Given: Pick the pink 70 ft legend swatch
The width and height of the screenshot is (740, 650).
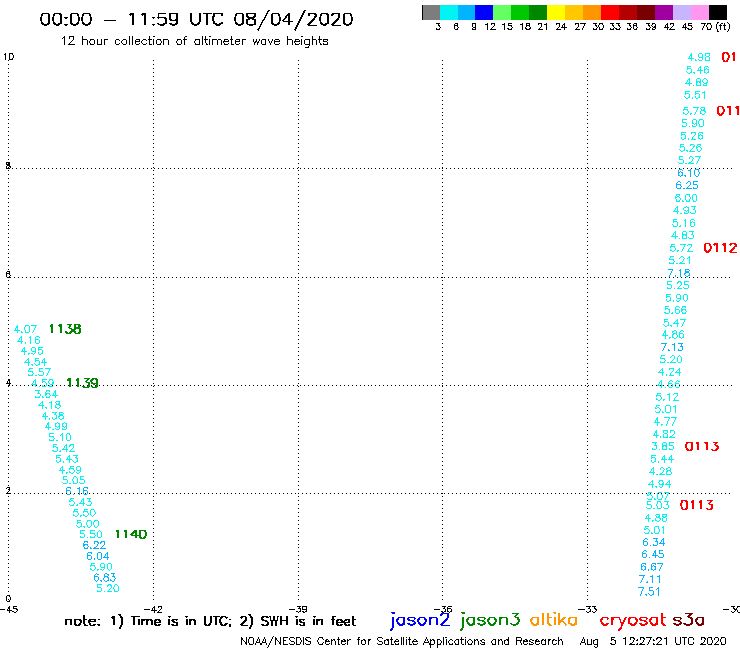Looking at the screenshot, I should [x=699, y=12].
